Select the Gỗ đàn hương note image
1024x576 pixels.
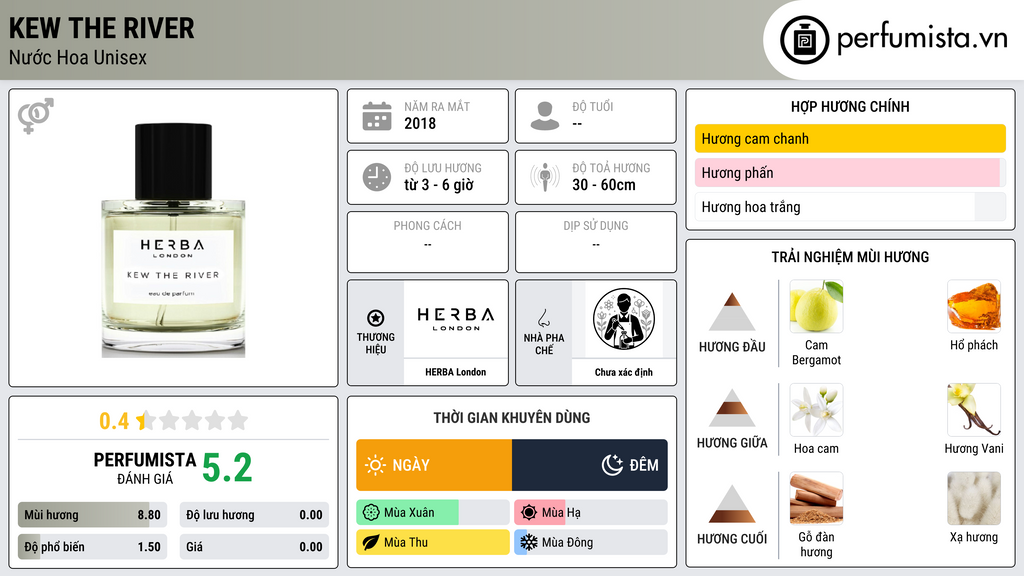816,498
